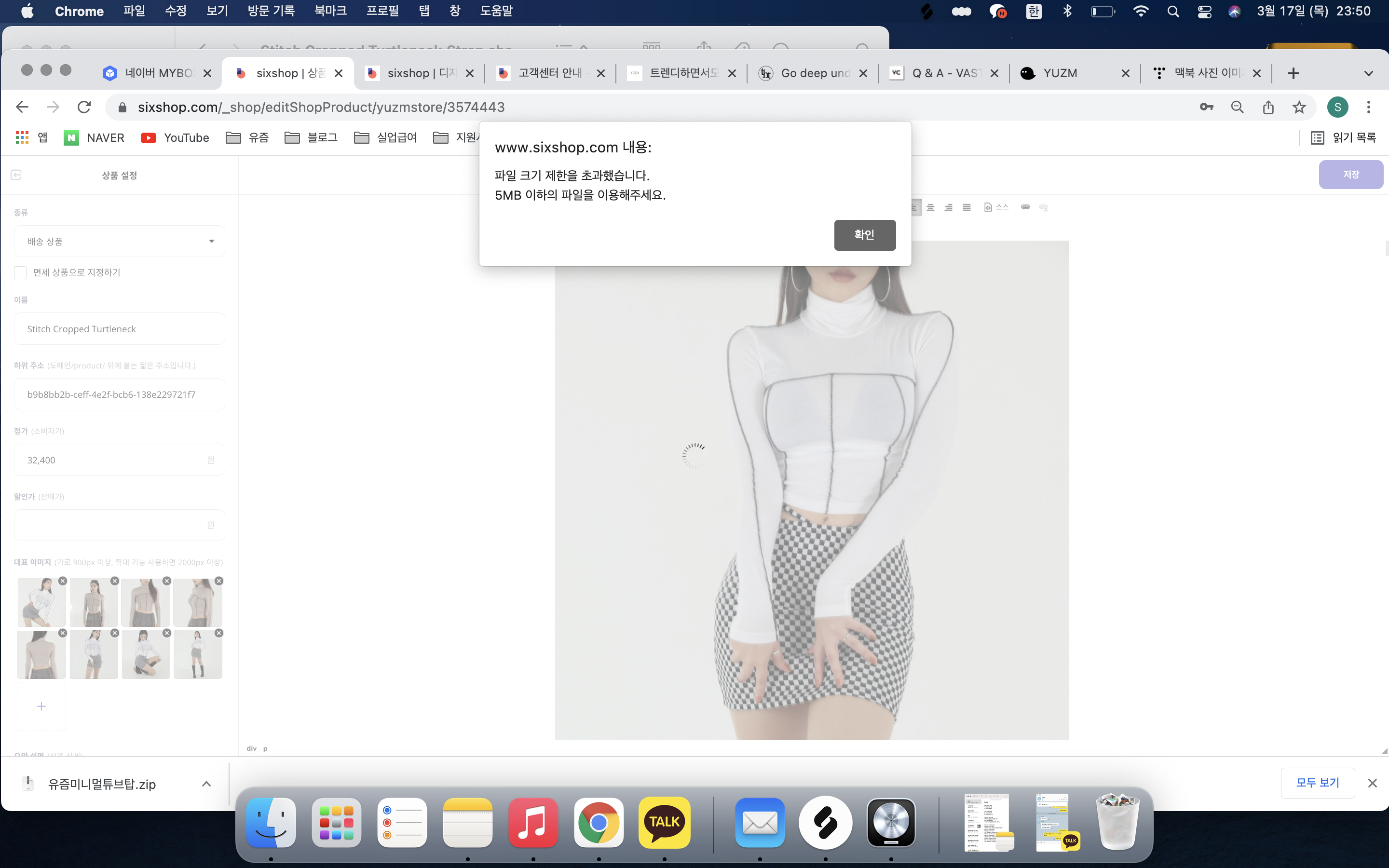Expand options for 유즘미니멀튜브탑.zip download
The height and width of the screenshot is (868, 1389).
206,784
